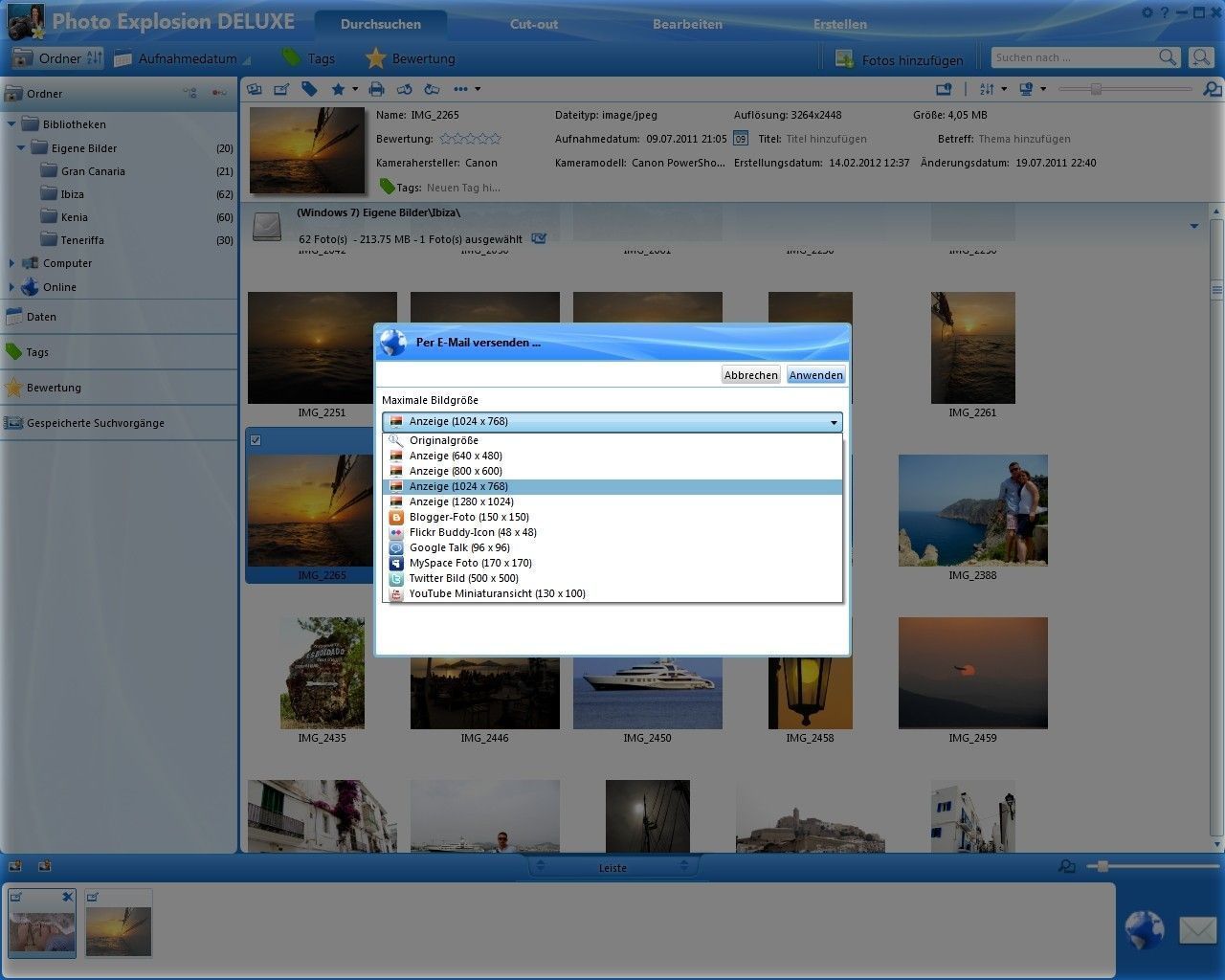Screen dimensions: 1225x980
Task: Click the globe share icon in the tray
Action: coord(1144,929)
